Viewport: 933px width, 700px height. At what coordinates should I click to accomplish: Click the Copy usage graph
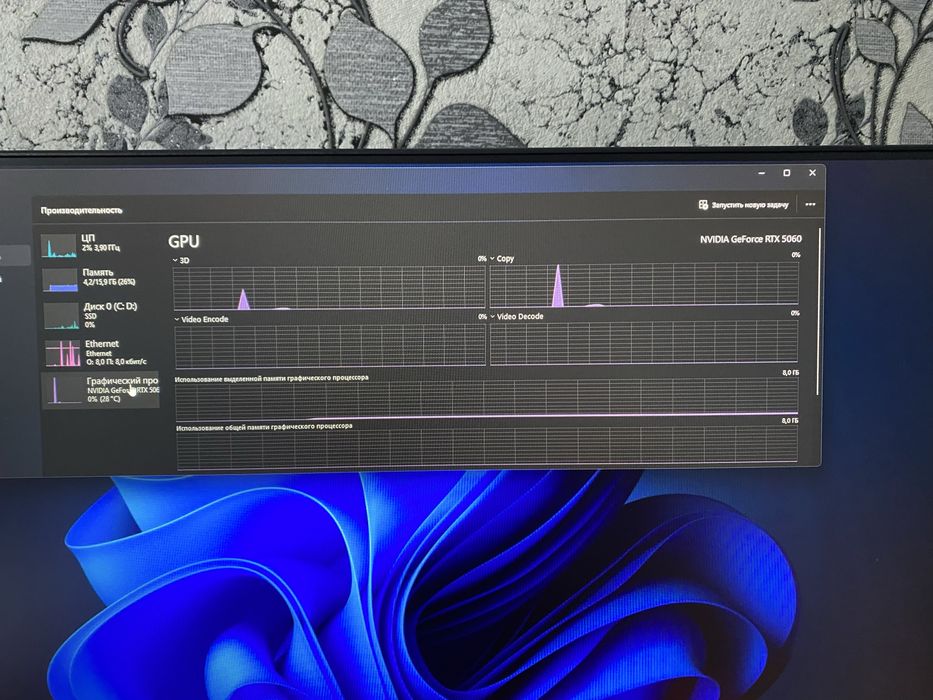[x=644, y=285]
